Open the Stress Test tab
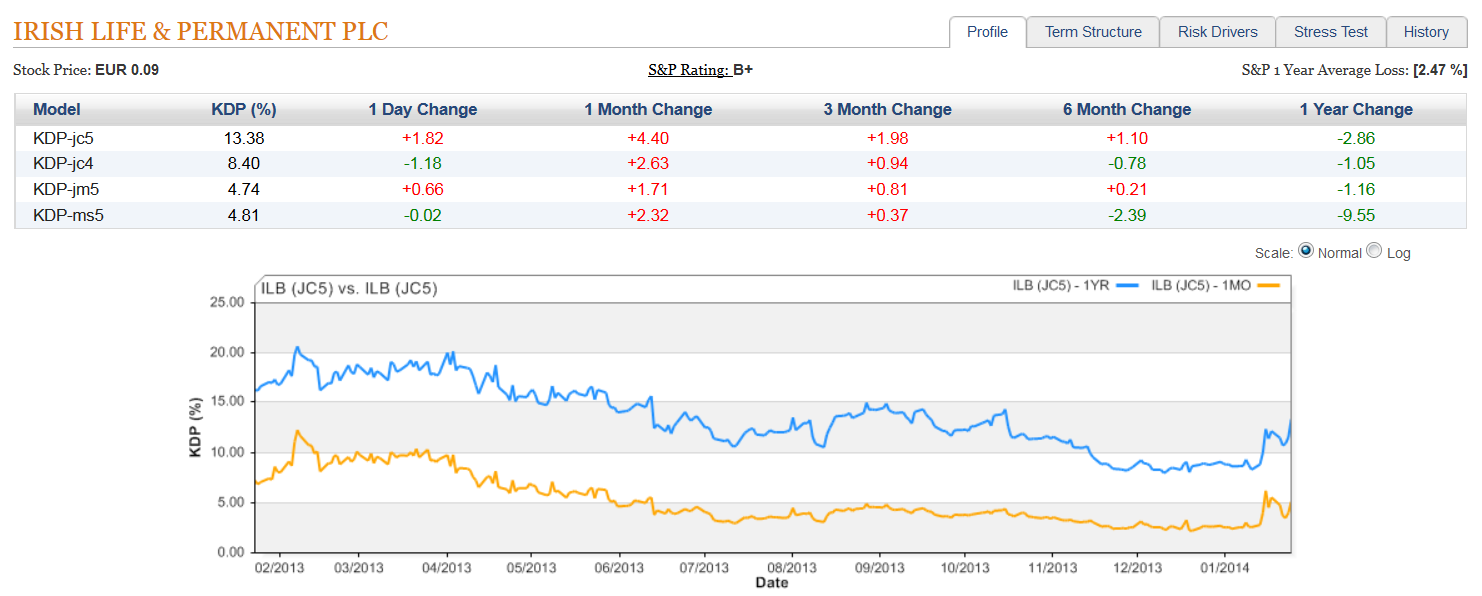 pyautogui.click(x=1330, y=32)
